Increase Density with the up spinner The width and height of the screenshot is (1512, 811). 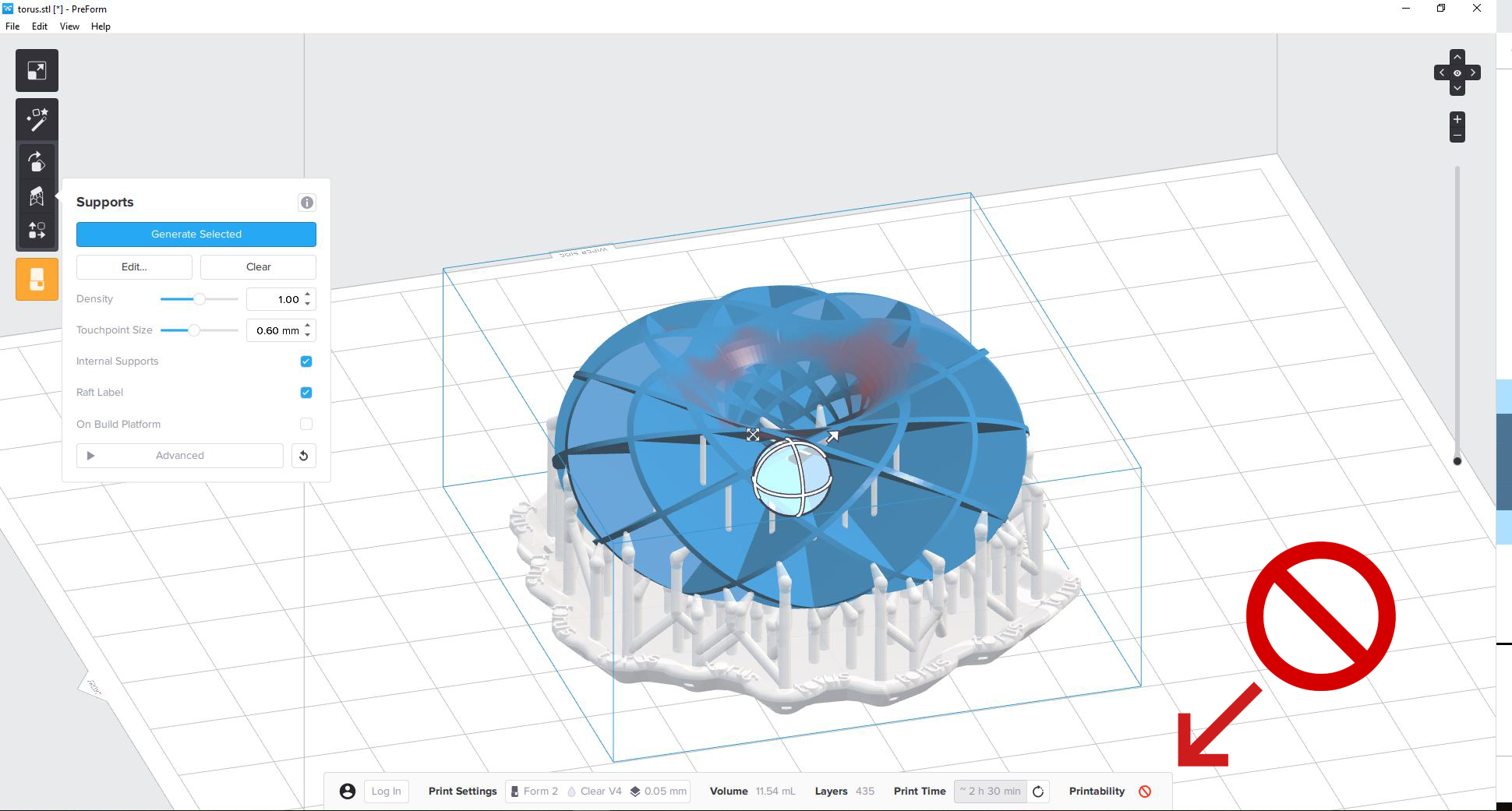point(308,294)
